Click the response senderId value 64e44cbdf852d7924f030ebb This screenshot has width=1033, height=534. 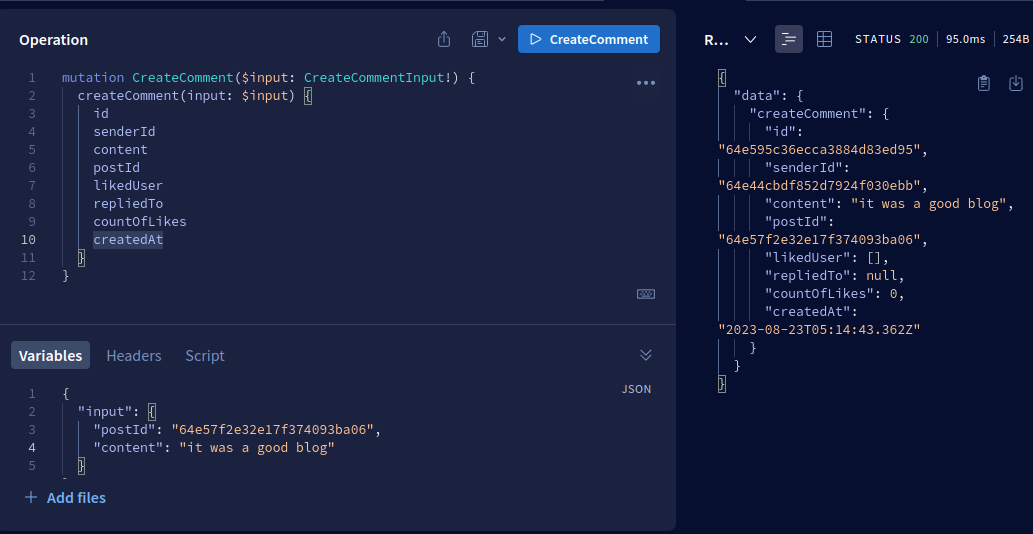(819, 186)
